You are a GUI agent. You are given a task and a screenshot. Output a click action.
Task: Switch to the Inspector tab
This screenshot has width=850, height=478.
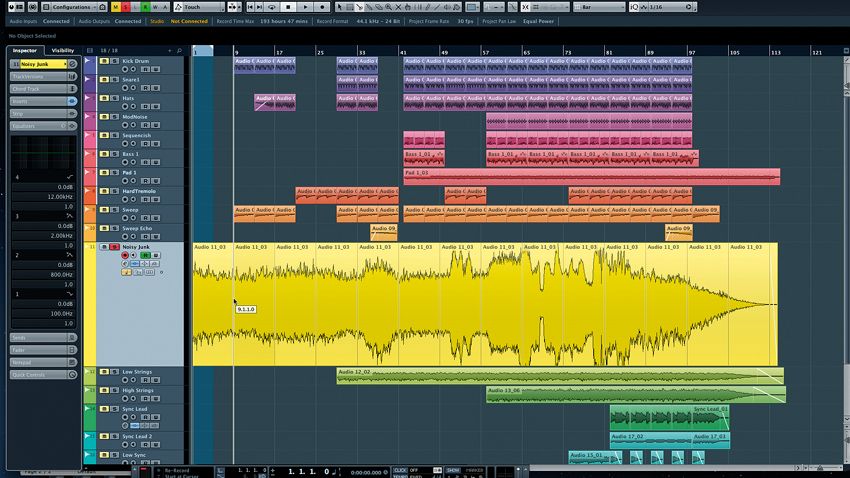pos(25,50)
